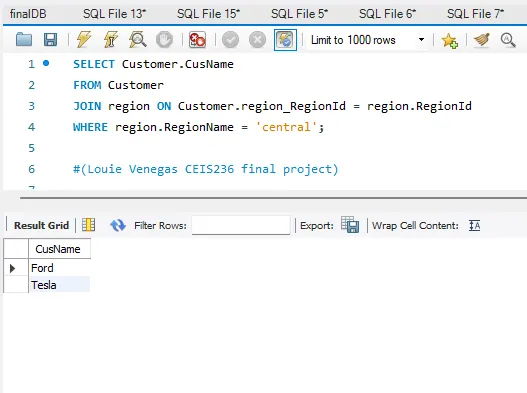Screen dimensions: 527x393
Task: Export recordset with the save grid icon
Action: click(350, 225)
